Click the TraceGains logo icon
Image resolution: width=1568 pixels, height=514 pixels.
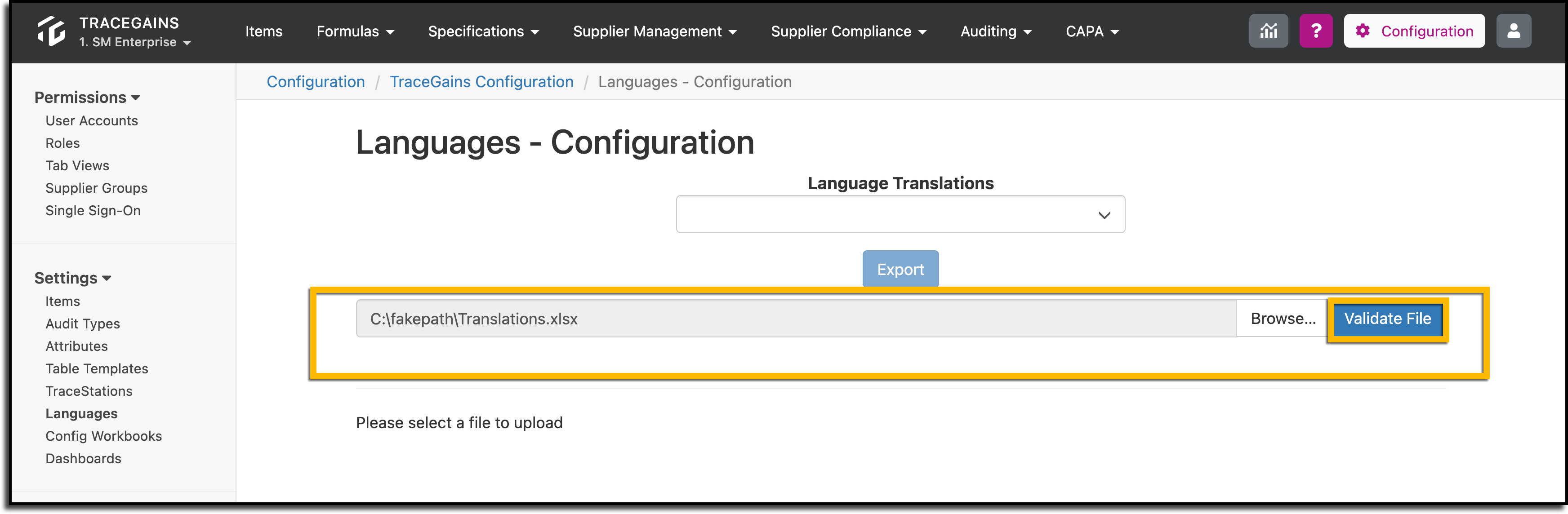[x=51, y=31]
